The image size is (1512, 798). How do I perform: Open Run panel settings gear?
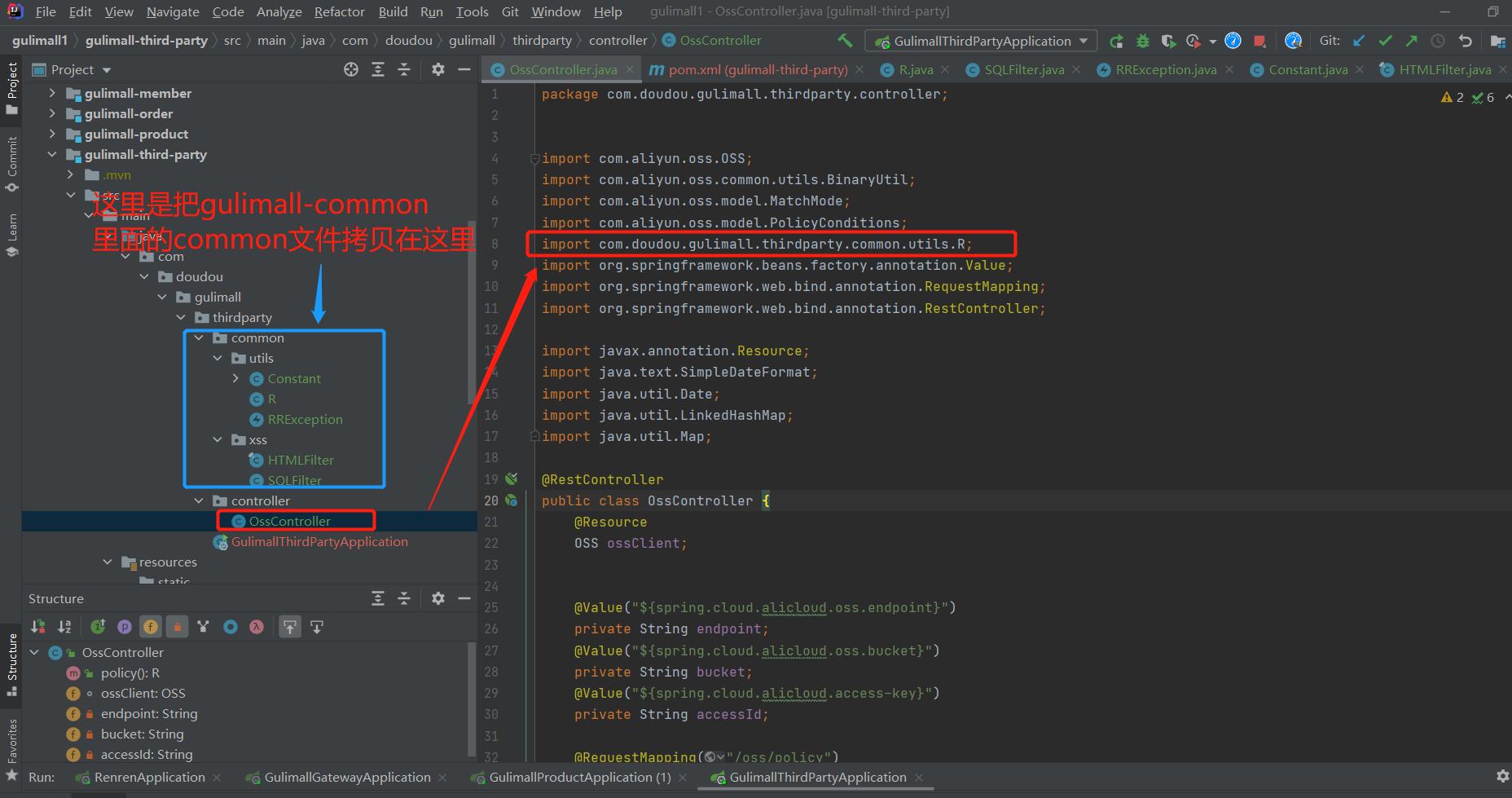1502,777
